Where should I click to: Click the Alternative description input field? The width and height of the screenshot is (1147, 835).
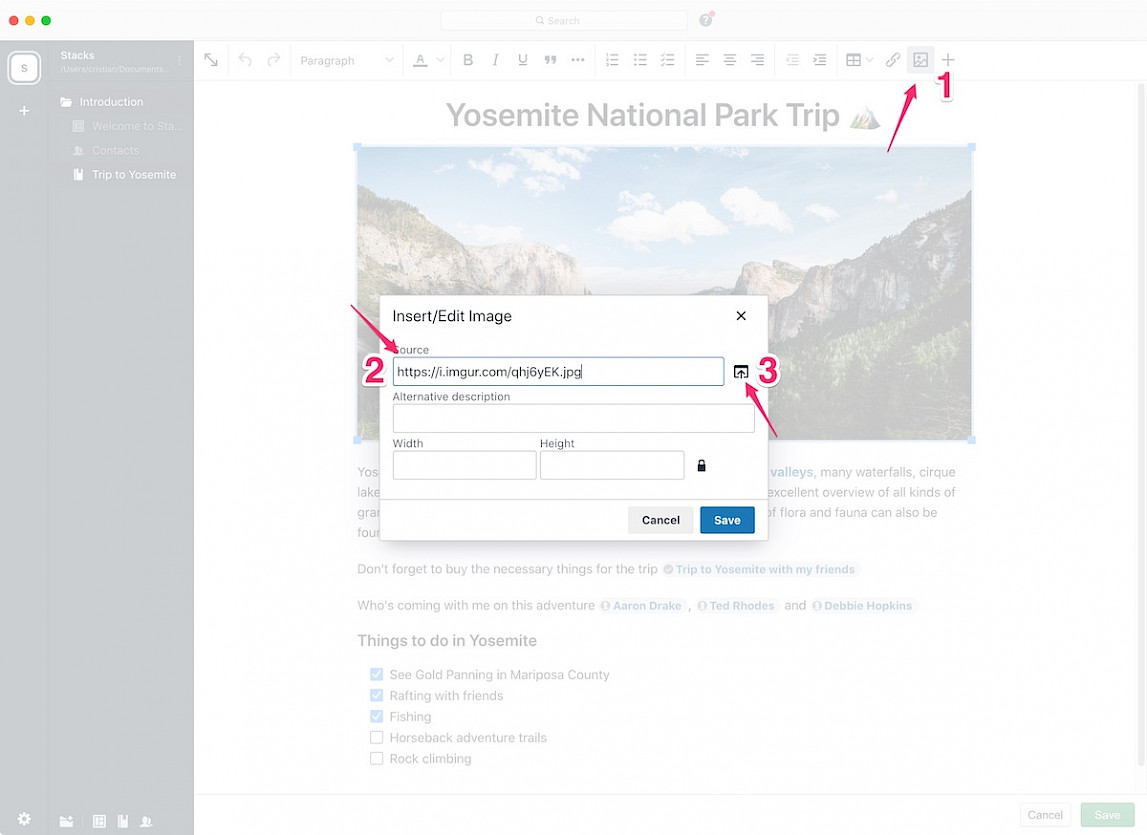coord(573,419)
